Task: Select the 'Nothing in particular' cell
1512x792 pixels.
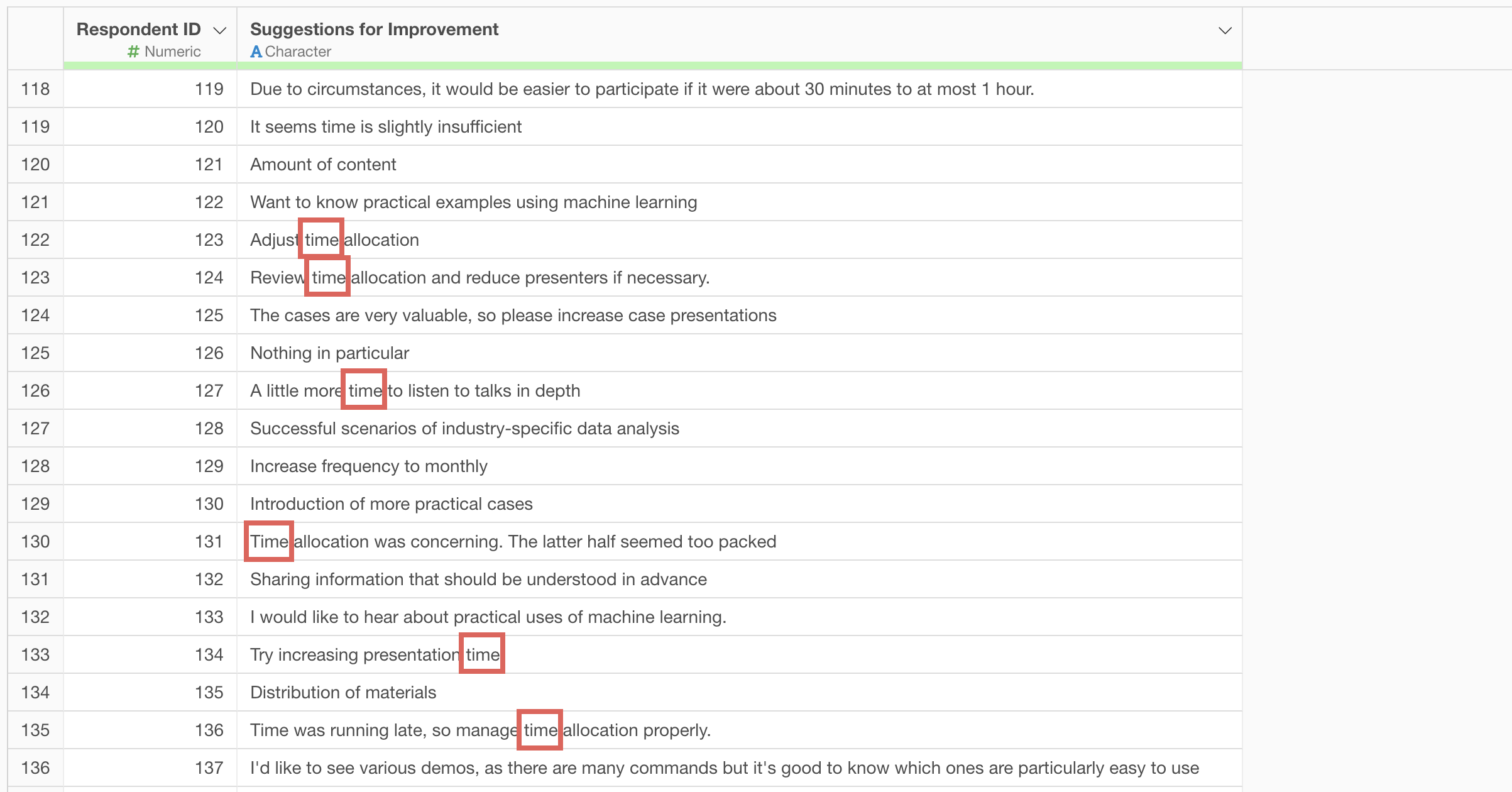Action: pyautogui.click(x=740, y=353)
